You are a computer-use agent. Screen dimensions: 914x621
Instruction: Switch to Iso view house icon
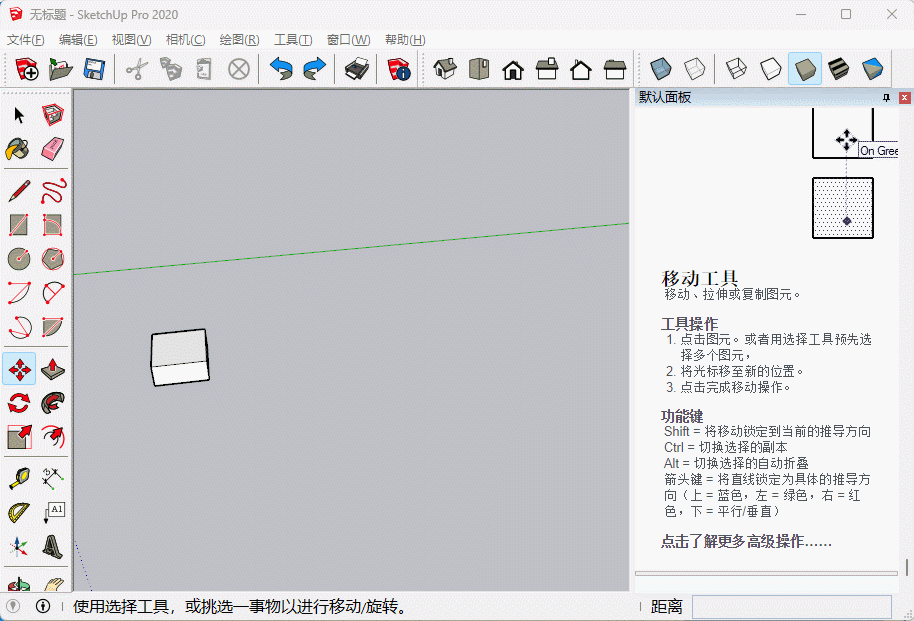[445, 69]
